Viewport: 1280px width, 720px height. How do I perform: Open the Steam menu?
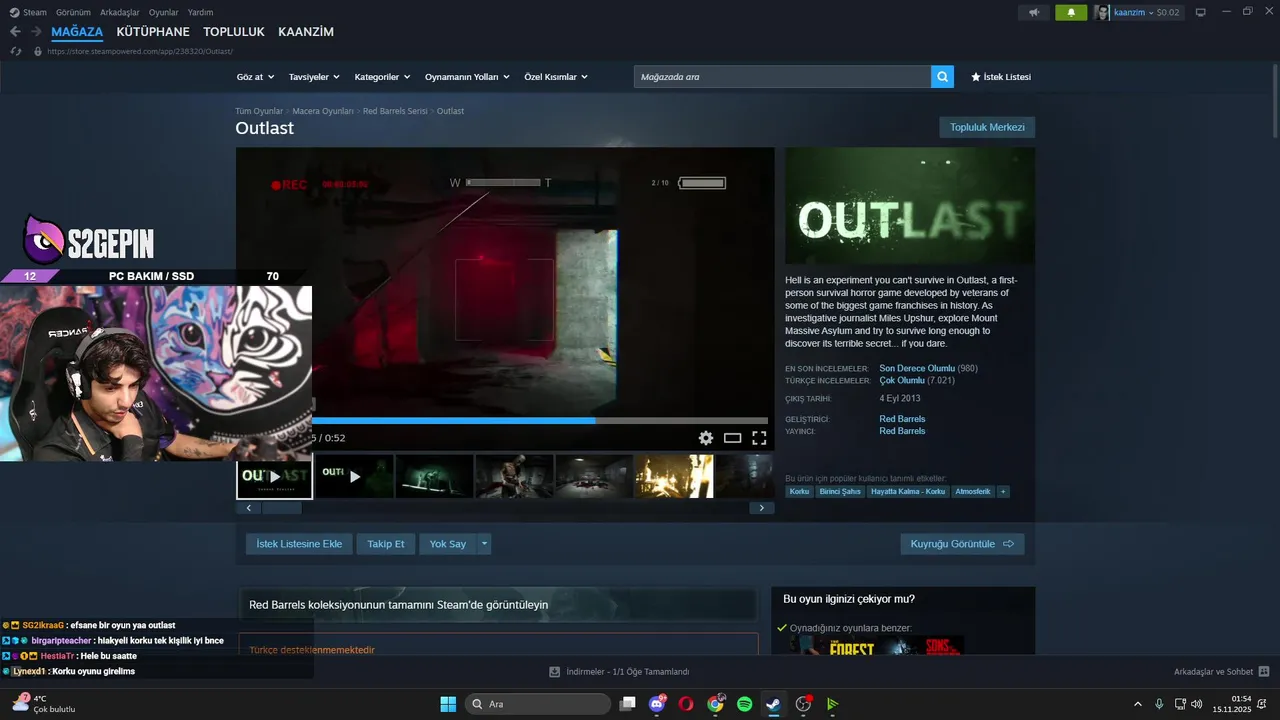pos(29,12)
